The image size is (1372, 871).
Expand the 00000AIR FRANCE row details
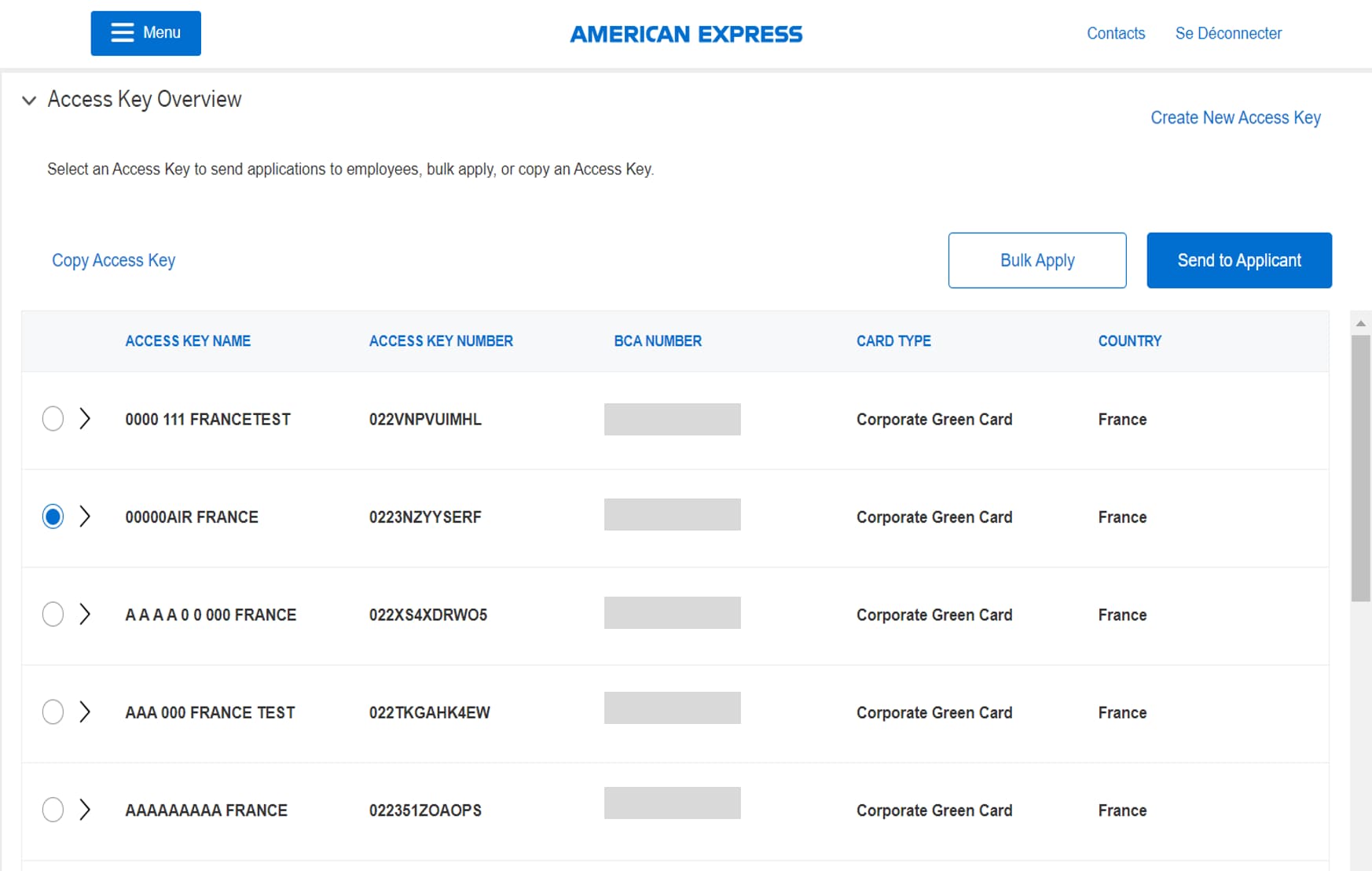point(85,516)
